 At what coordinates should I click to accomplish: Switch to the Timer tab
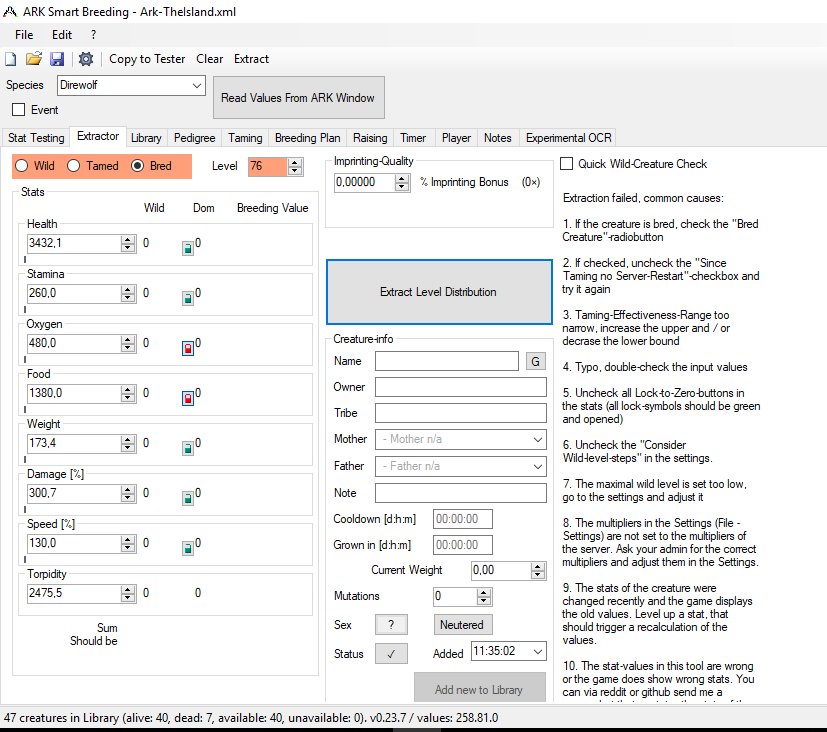[x=413, y=138]
